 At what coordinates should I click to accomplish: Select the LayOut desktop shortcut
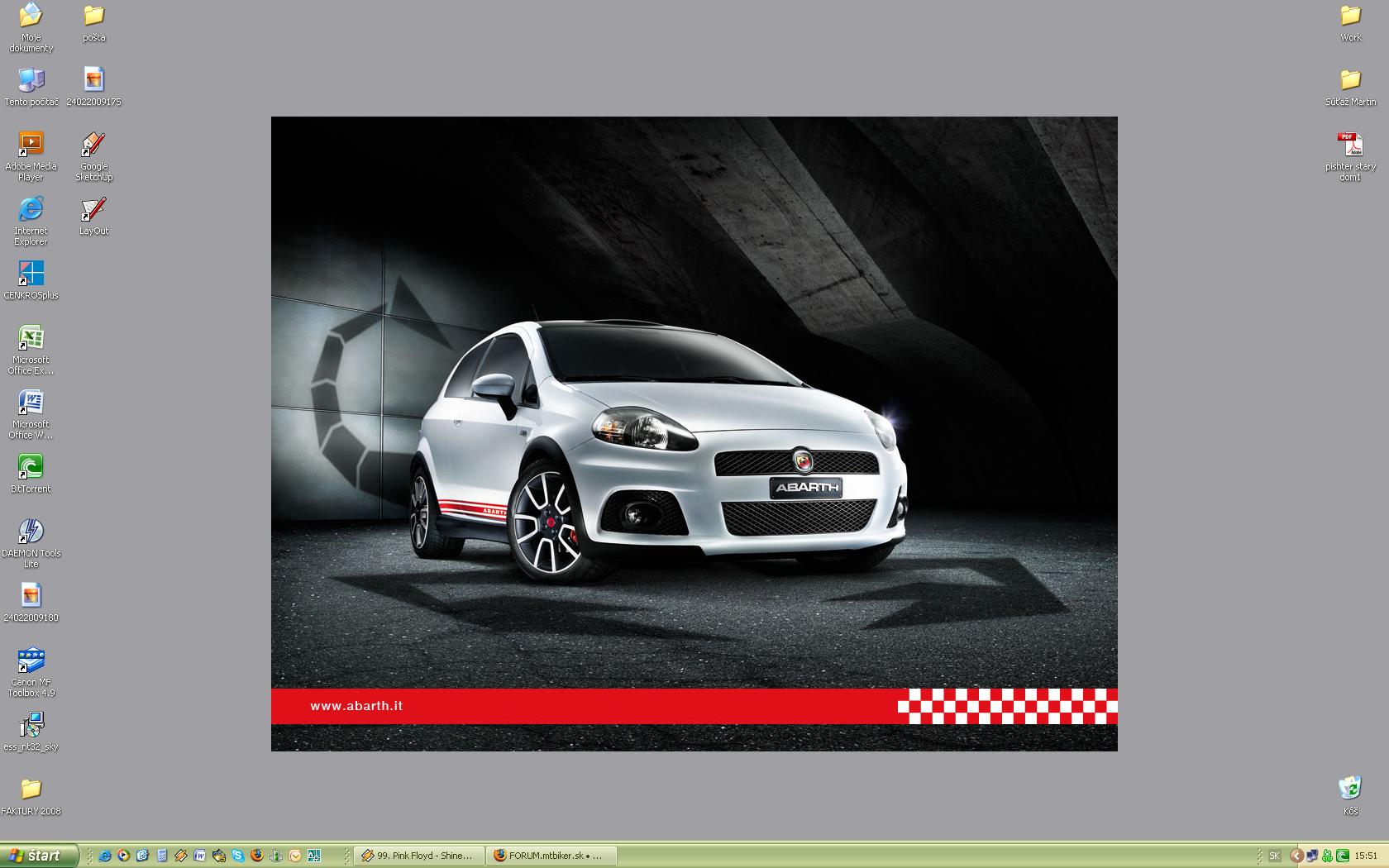tap(93, 211)
